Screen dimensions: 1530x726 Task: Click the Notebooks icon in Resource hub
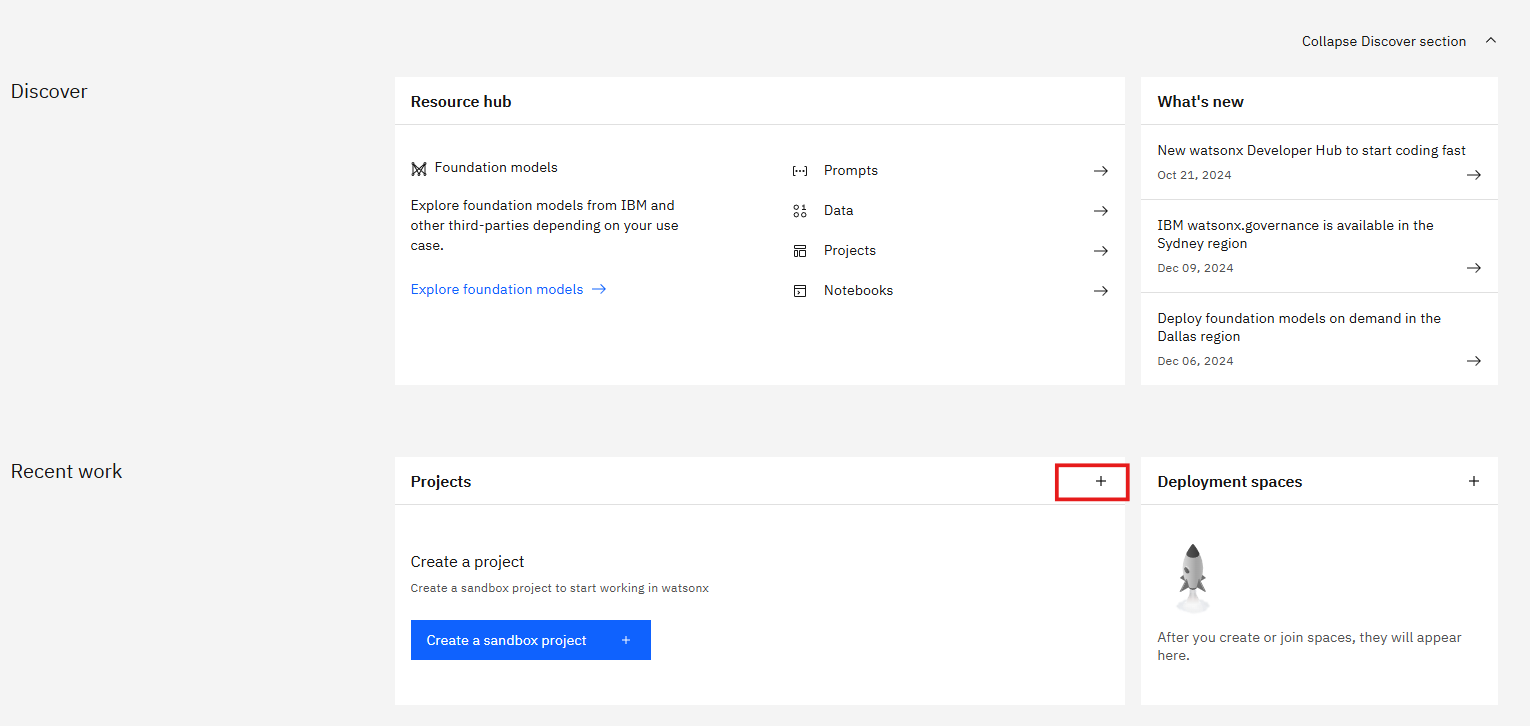[x=799, y=291]
